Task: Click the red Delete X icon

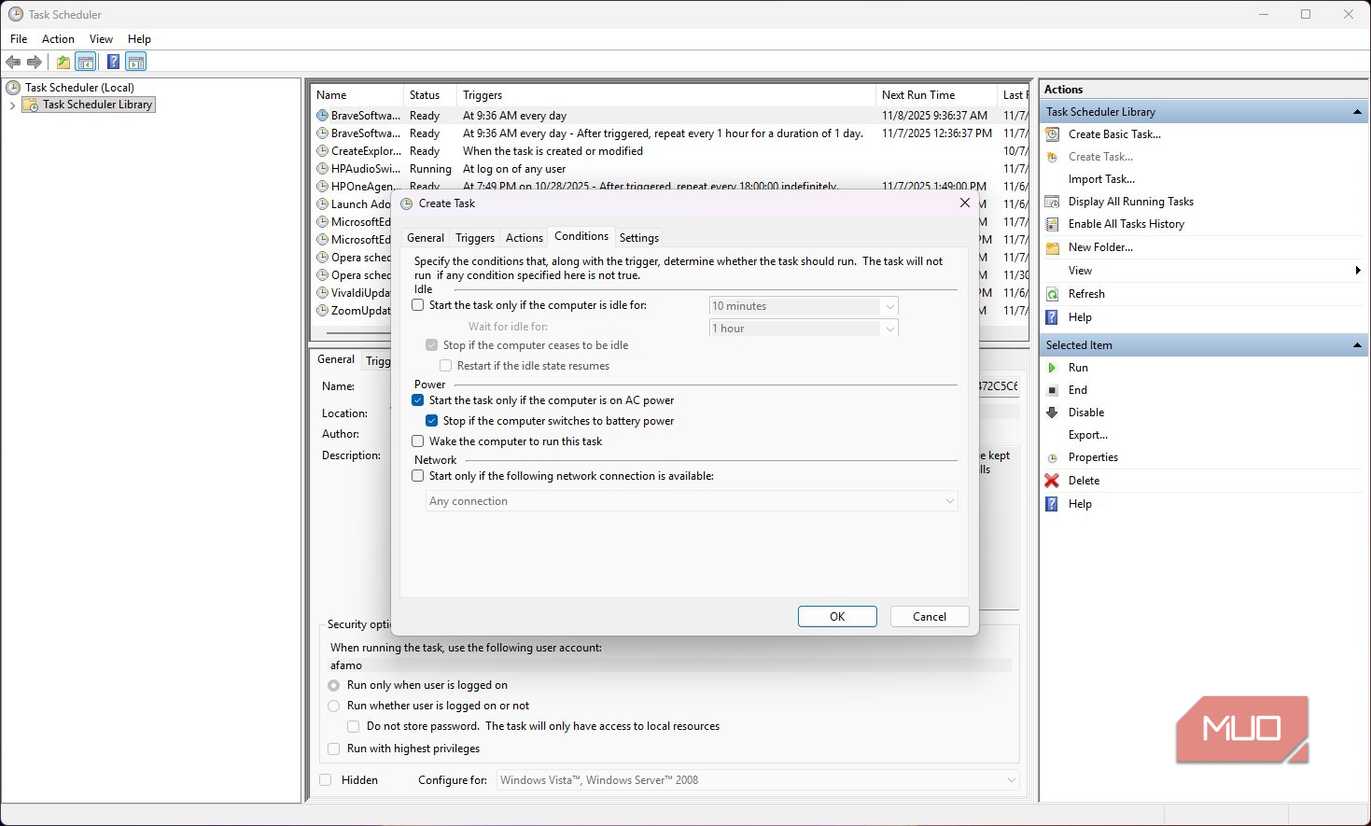Action: [x=1052, y=481]
